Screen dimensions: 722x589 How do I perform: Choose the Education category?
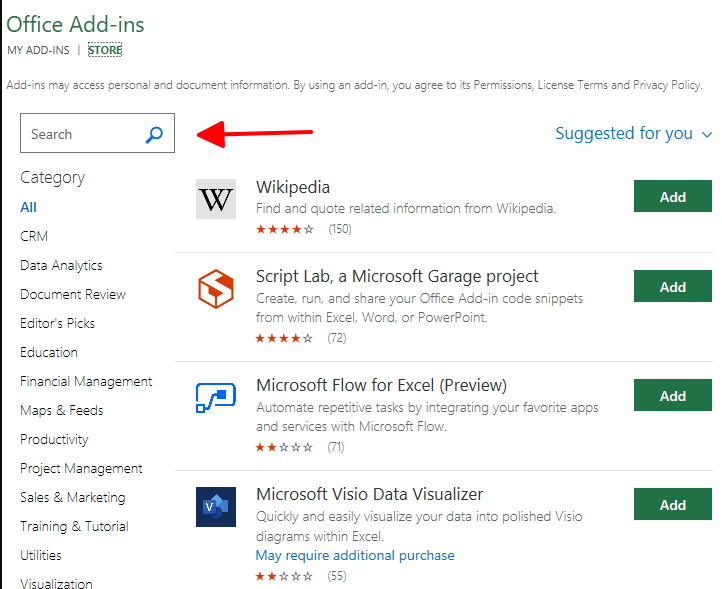(x=49, y=352)
